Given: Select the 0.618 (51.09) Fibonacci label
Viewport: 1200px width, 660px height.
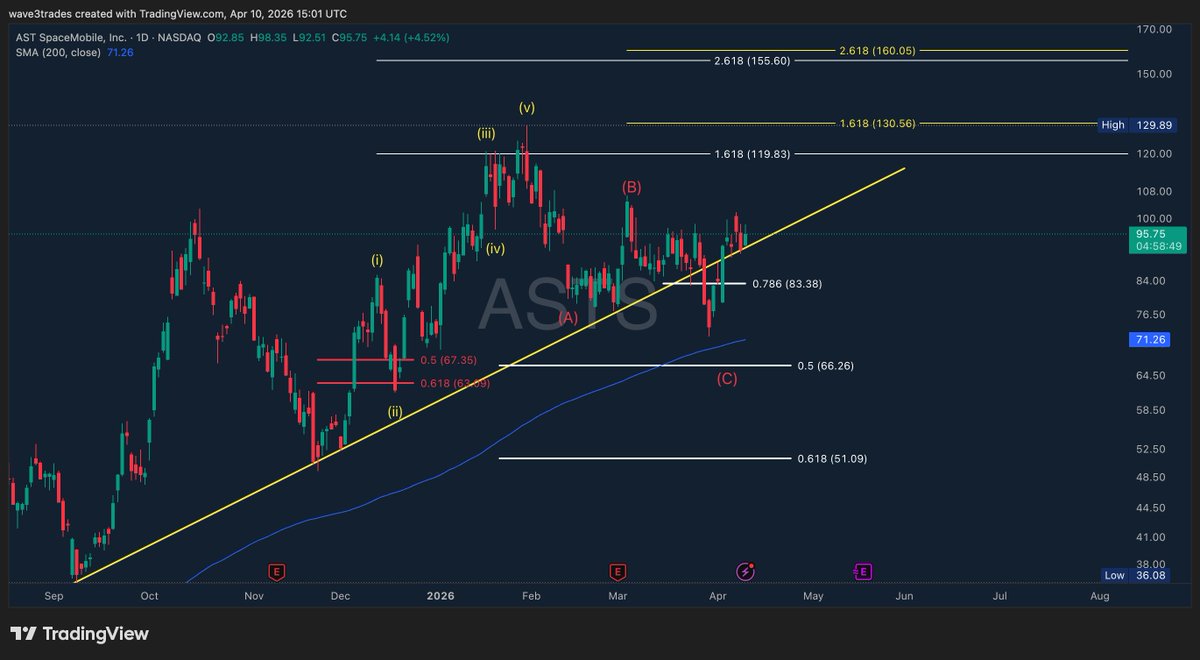Looking at the screenshot, I should click(832, 459).
